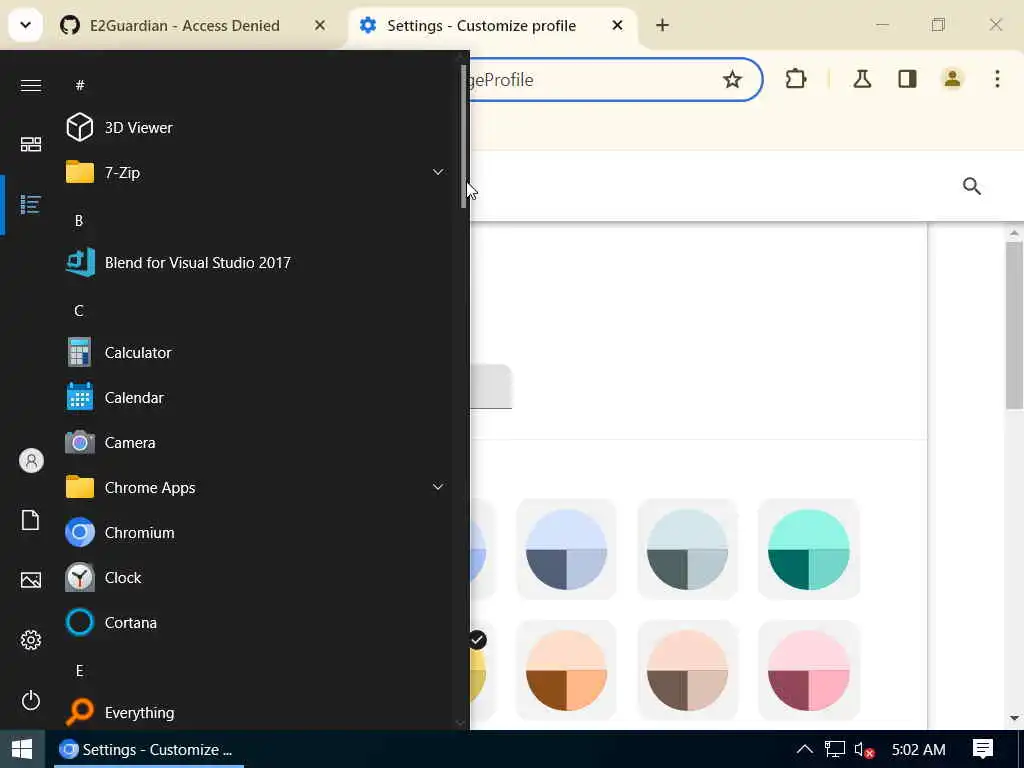Jump to the letter # section header
The width and height of the screenshot is (1024, 768).
tap(80, 86)
